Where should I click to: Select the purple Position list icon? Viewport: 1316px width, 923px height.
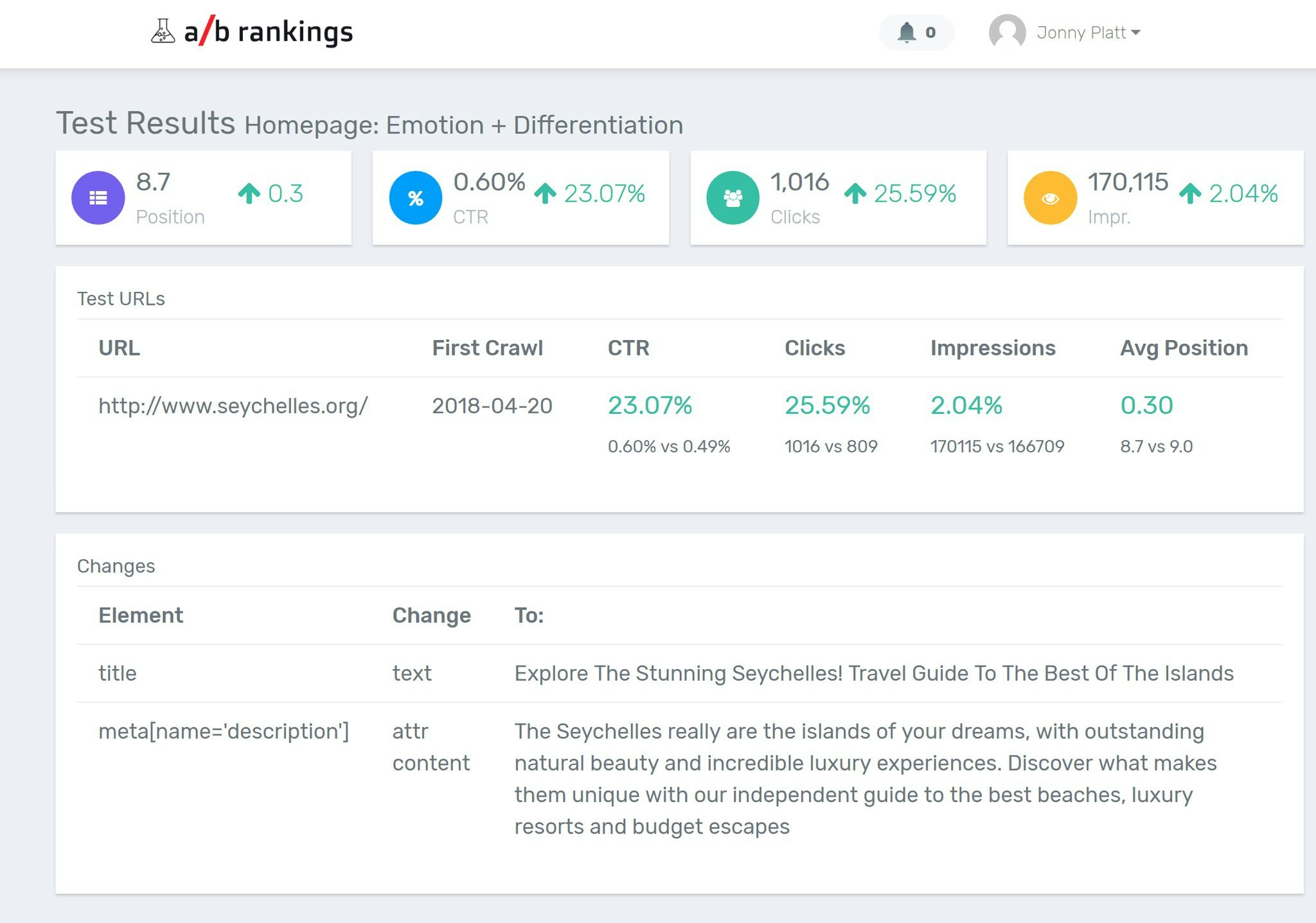98,197
